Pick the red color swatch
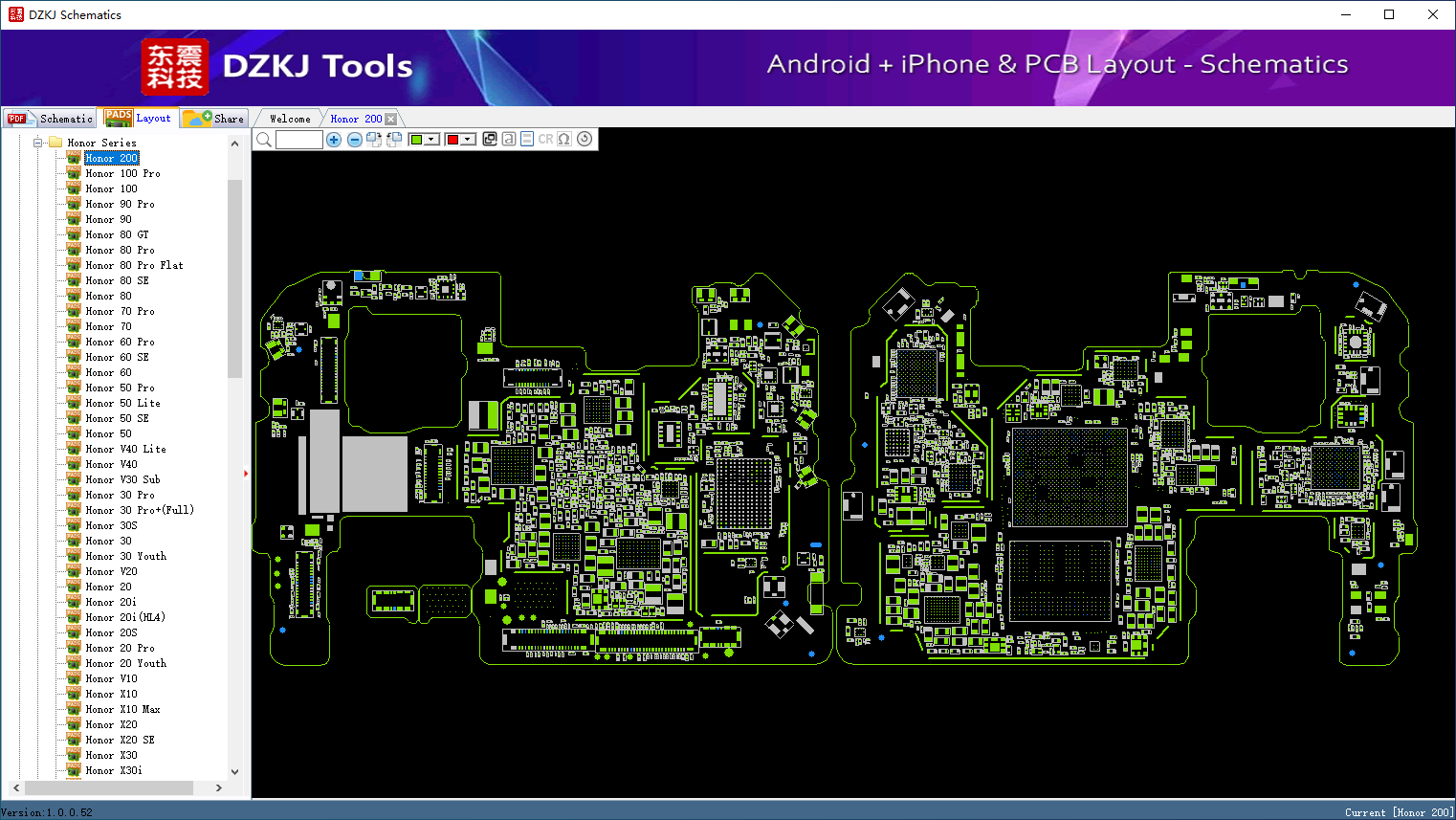Screen dimensions: 1456x820 click(x=452, y=140)
